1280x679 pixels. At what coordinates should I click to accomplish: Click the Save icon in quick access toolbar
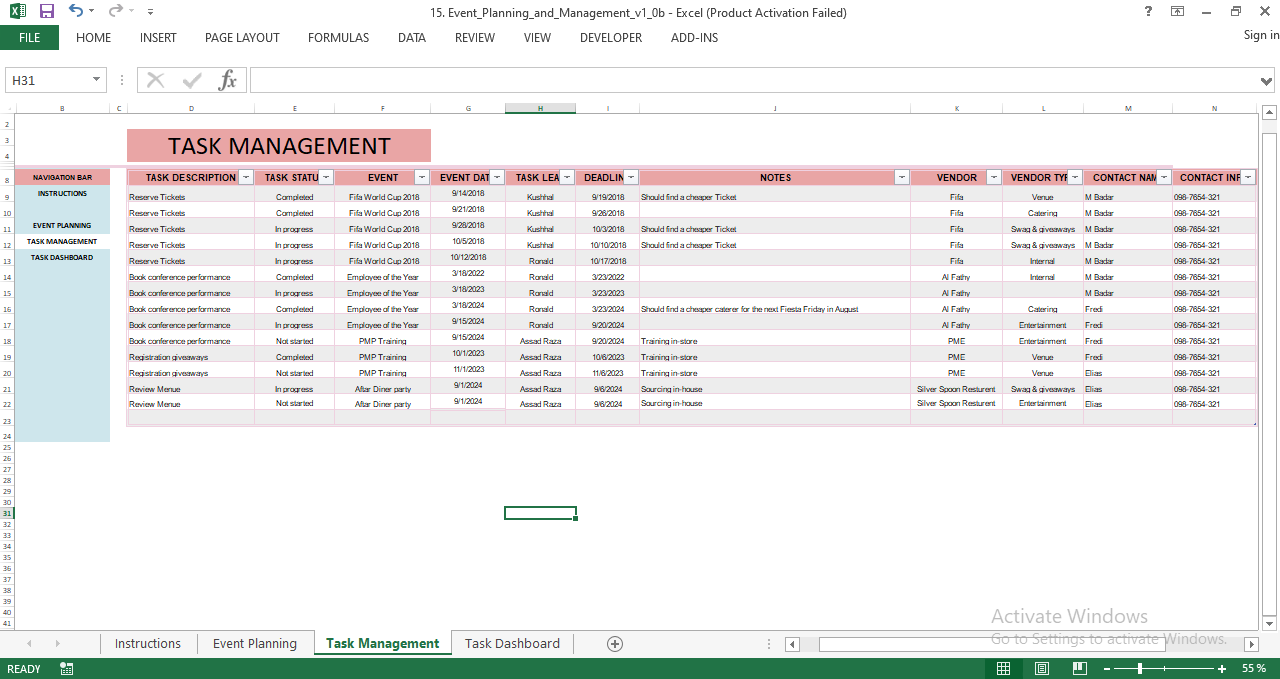click(x=46, y=12)
